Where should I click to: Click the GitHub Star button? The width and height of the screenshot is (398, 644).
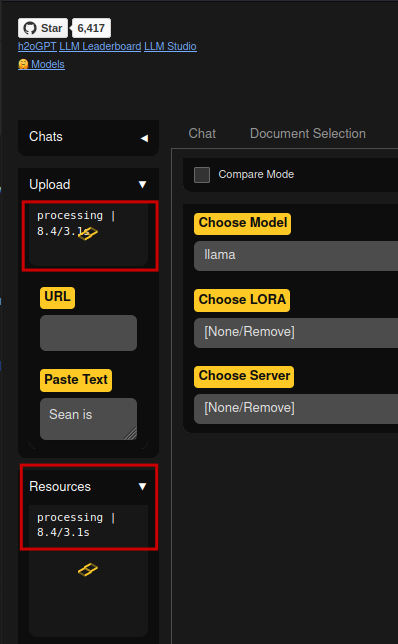(43, 28)
